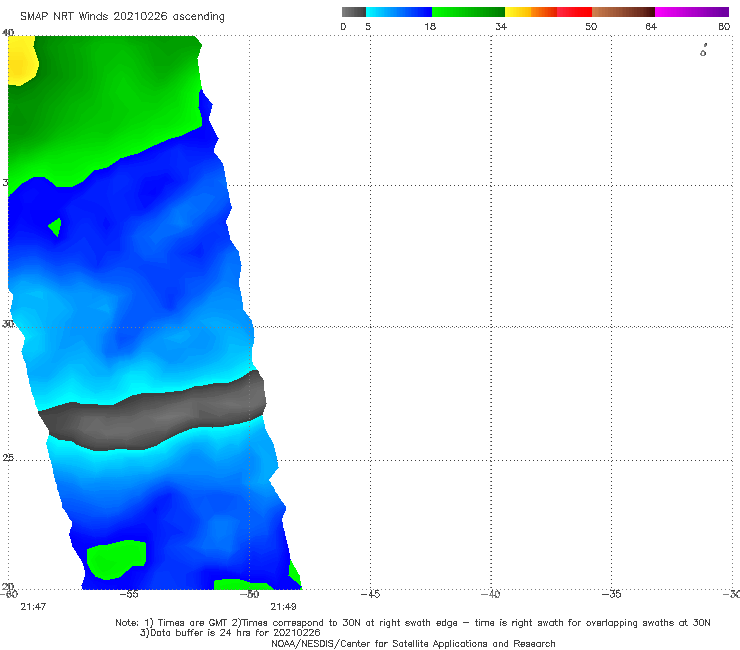This screenshot has width=740, height=650.
Task: Click the swath time '21:49'
Action: (283, 607)
